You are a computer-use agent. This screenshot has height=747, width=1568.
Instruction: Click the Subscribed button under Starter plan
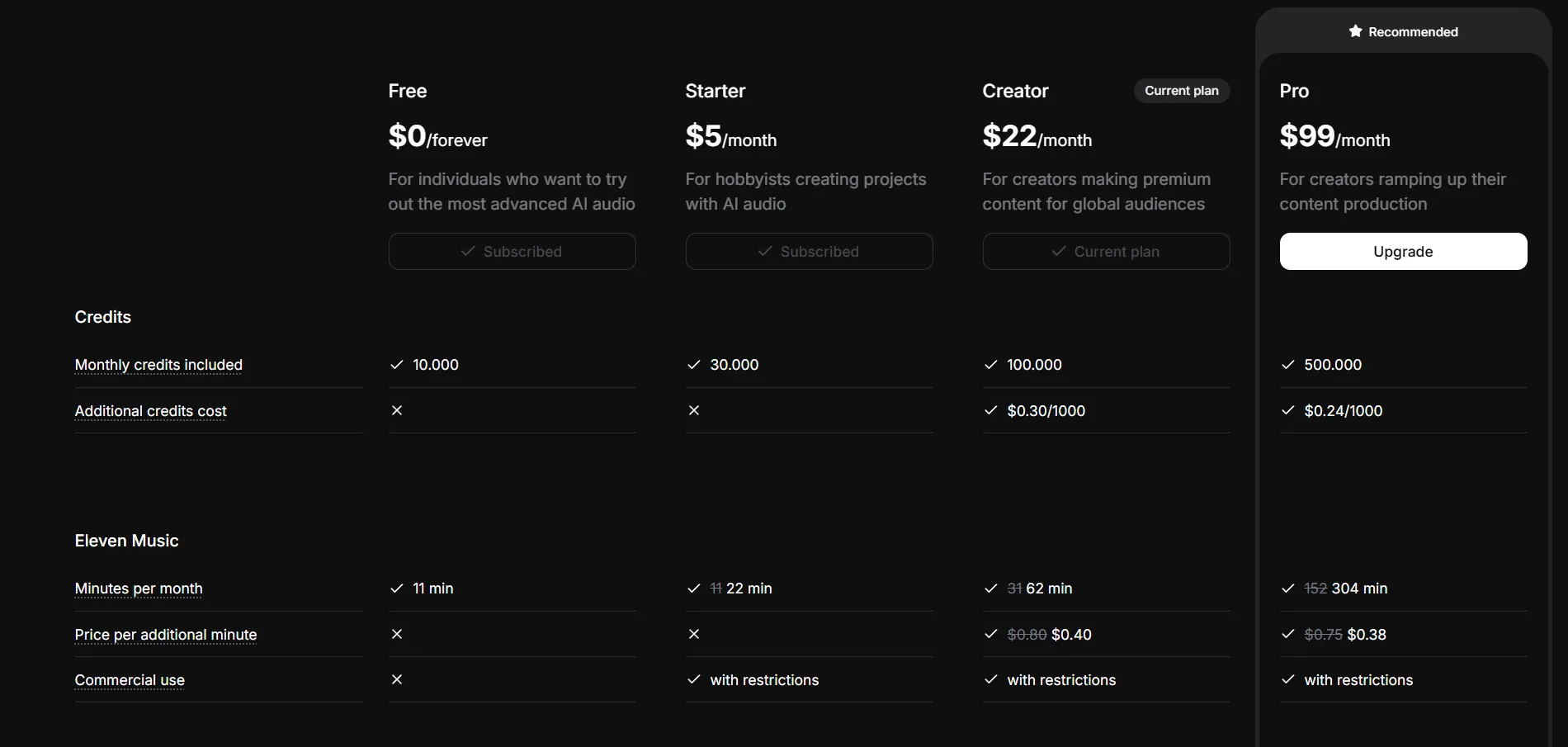[809, 251]
